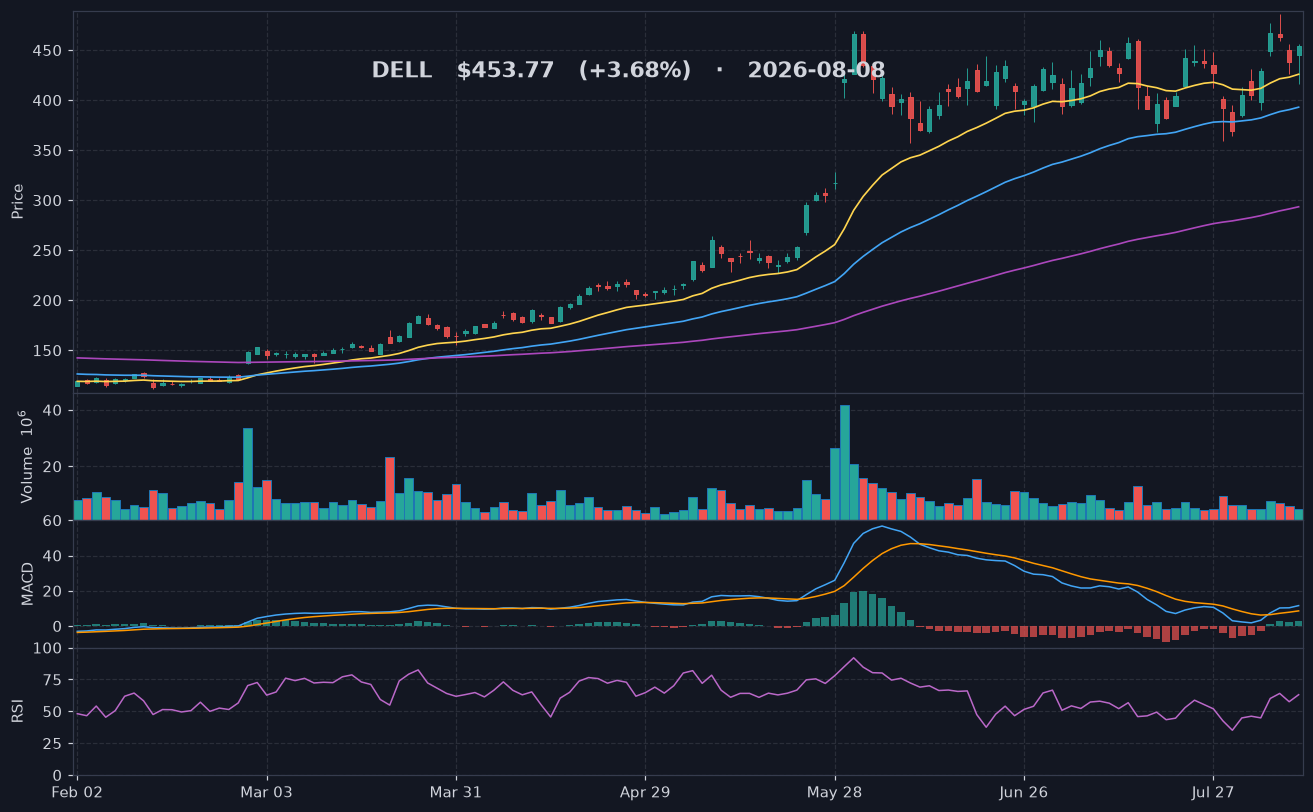Click the (+3.68%) change value in title
The width and height of the screenshot is (1313, 812).
pyautogui.click(x=634, y=71)
